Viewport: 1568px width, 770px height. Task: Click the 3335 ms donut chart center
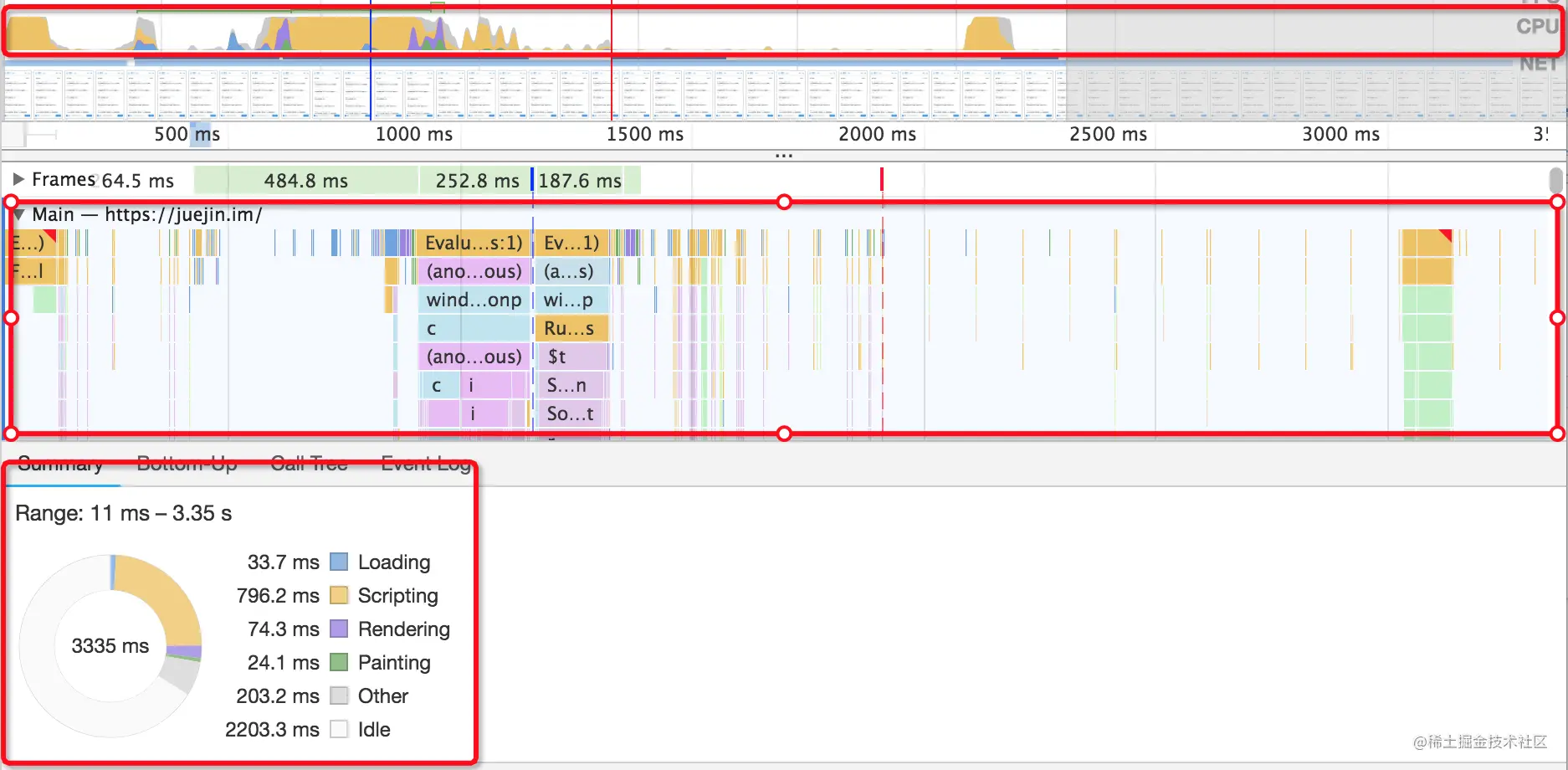(x=110, y=645)
